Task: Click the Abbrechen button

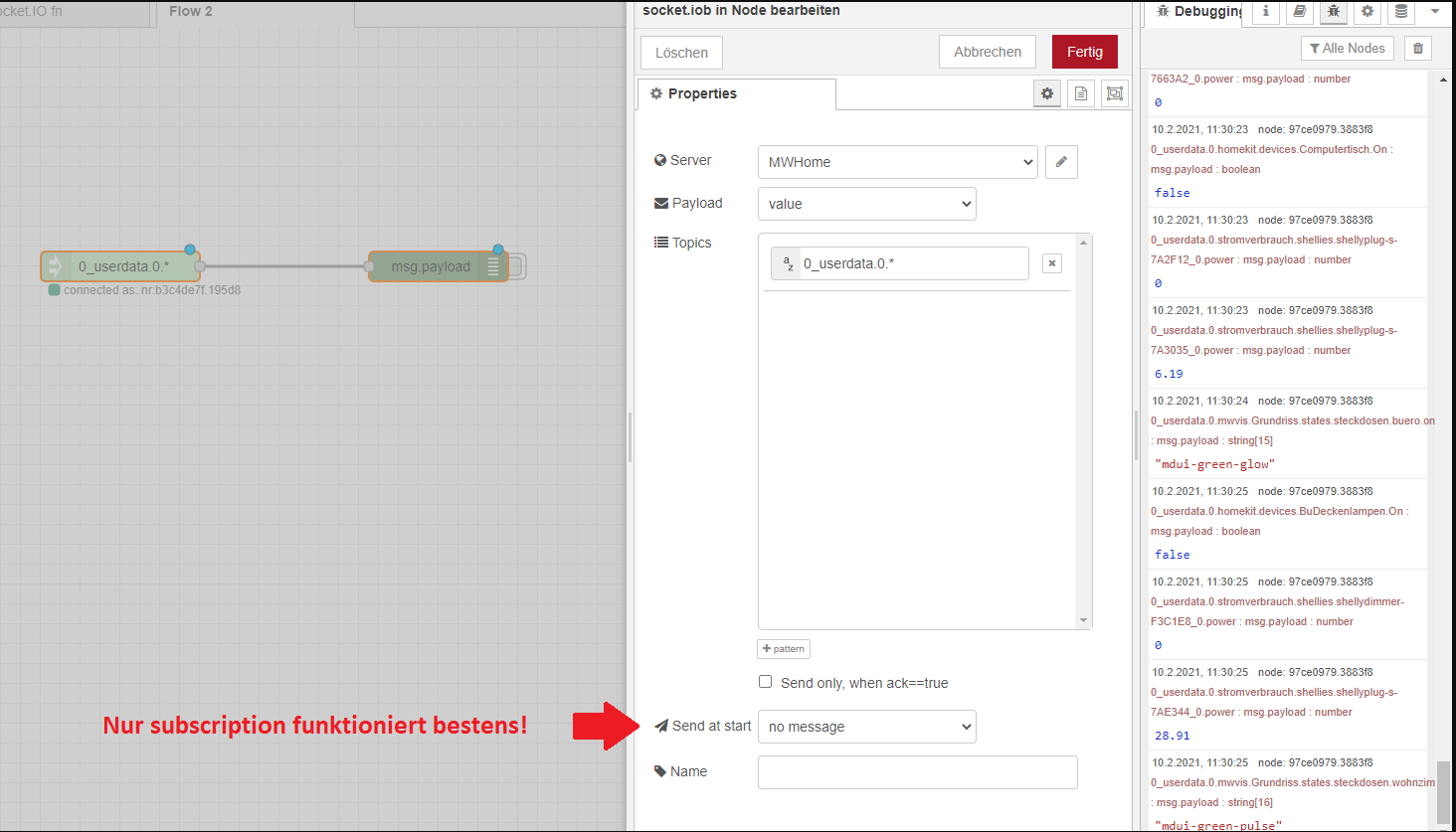Action: (x=988, y=52)
